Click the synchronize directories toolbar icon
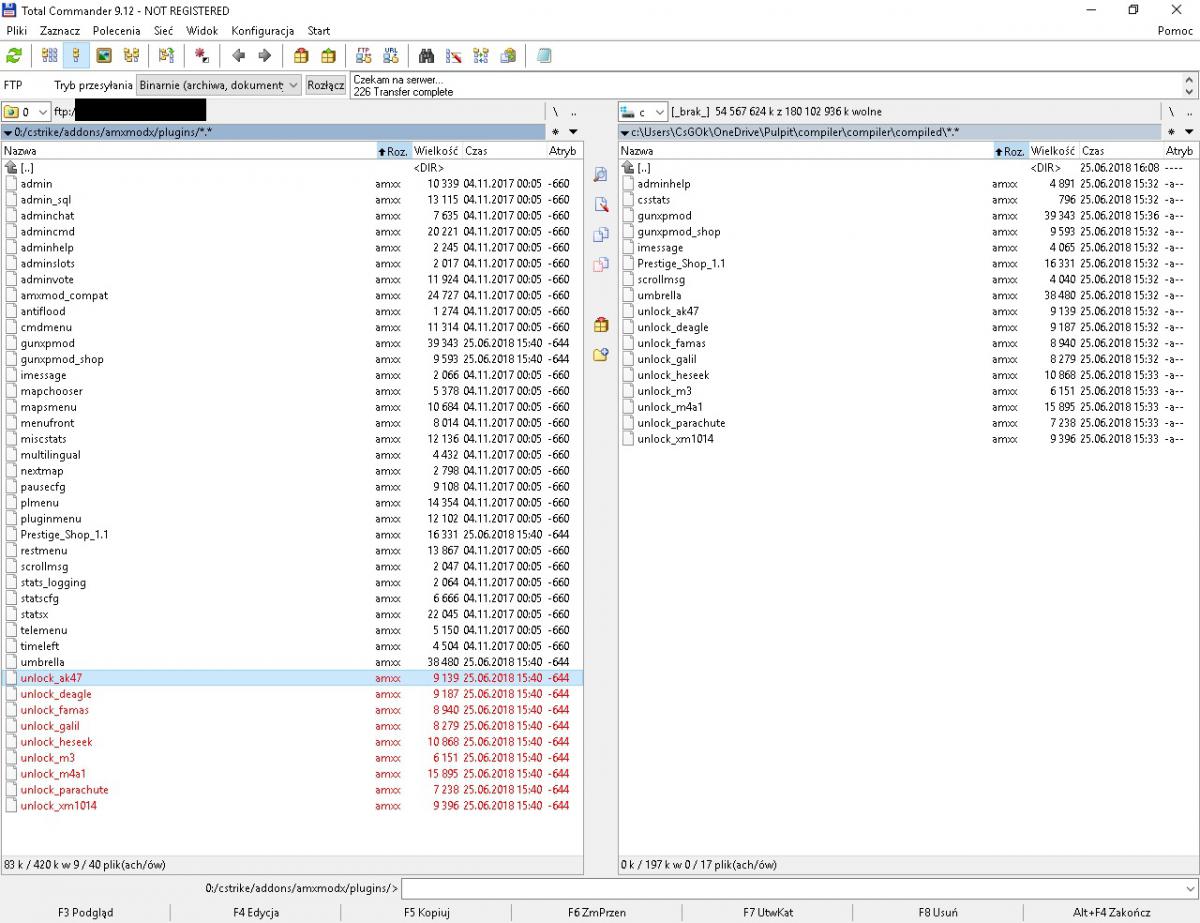This screenshot has width=1200, height=923. [x=481, y=56]
